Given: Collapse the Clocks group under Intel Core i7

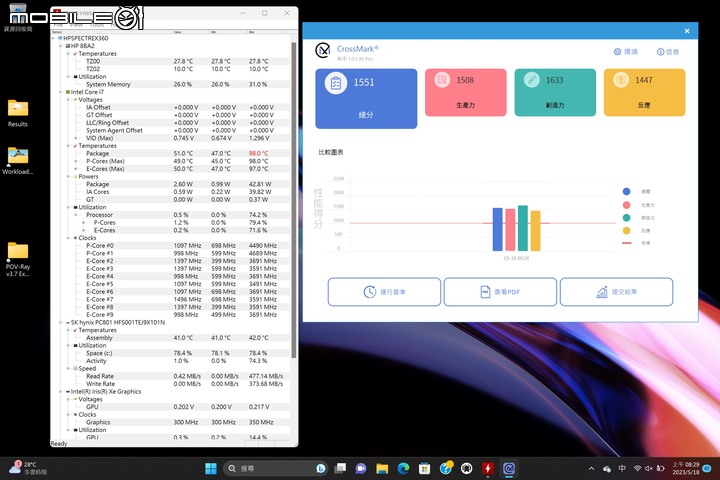Looking at the screenshot, I should coord(68,238).
